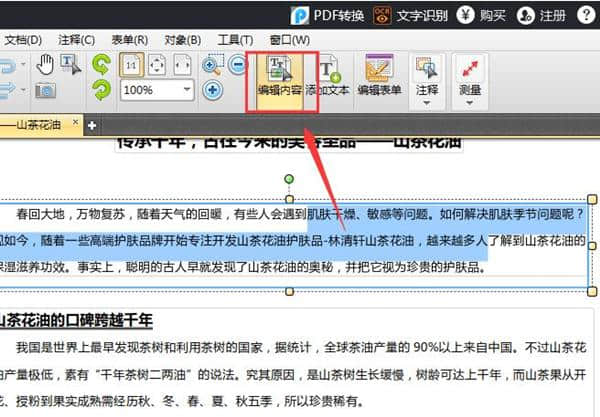Screen dimensions: 600x417
Task: Open the 工具(T) menu
Action: click(235, 40)
